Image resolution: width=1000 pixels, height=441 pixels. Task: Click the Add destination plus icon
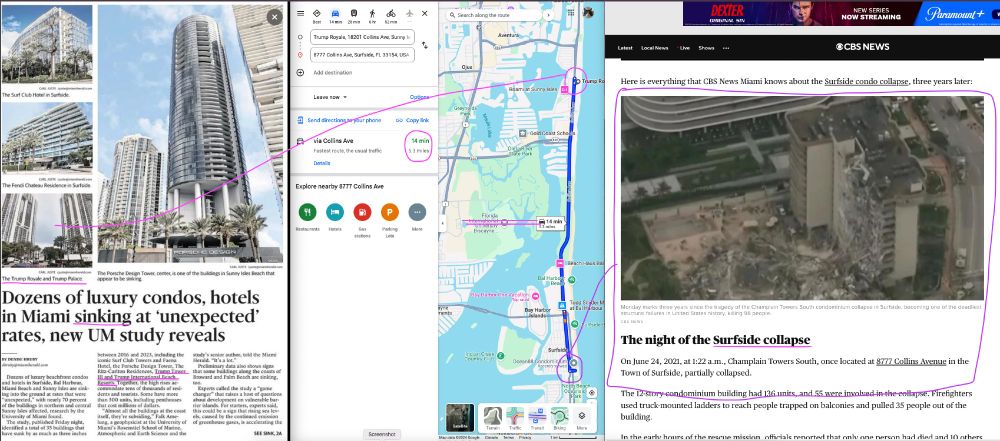click(x=300, y=73)
